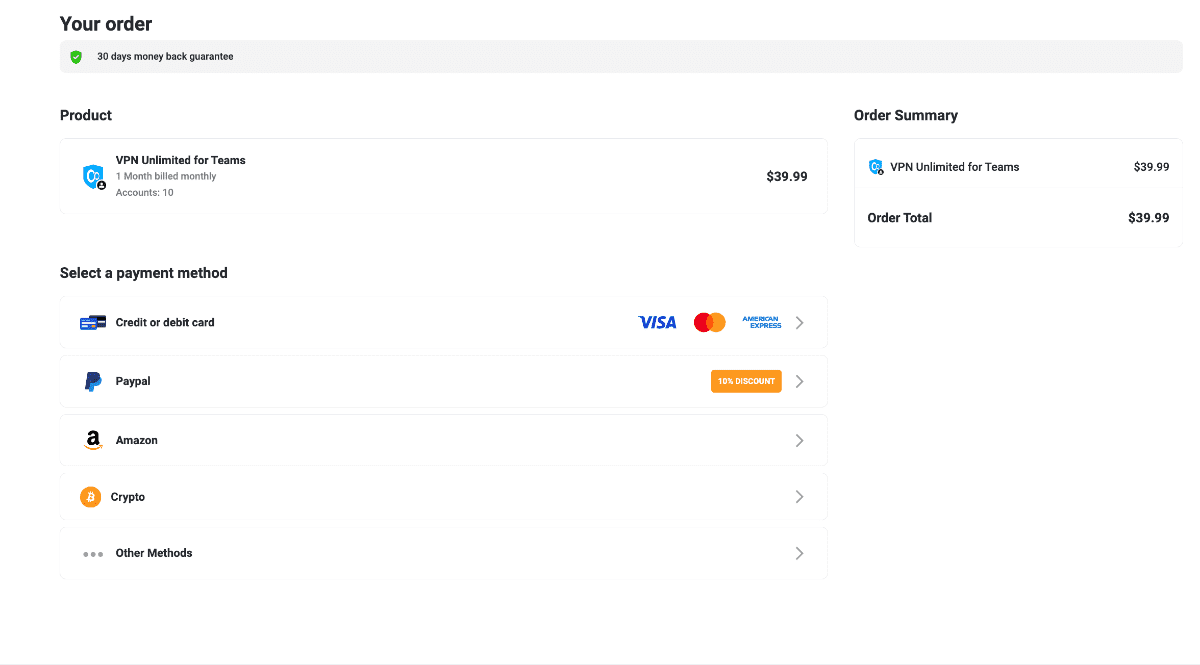1200x665 pixels.
Task: Click the orange Bitcoin crypto icon
Action: point(90,497)
